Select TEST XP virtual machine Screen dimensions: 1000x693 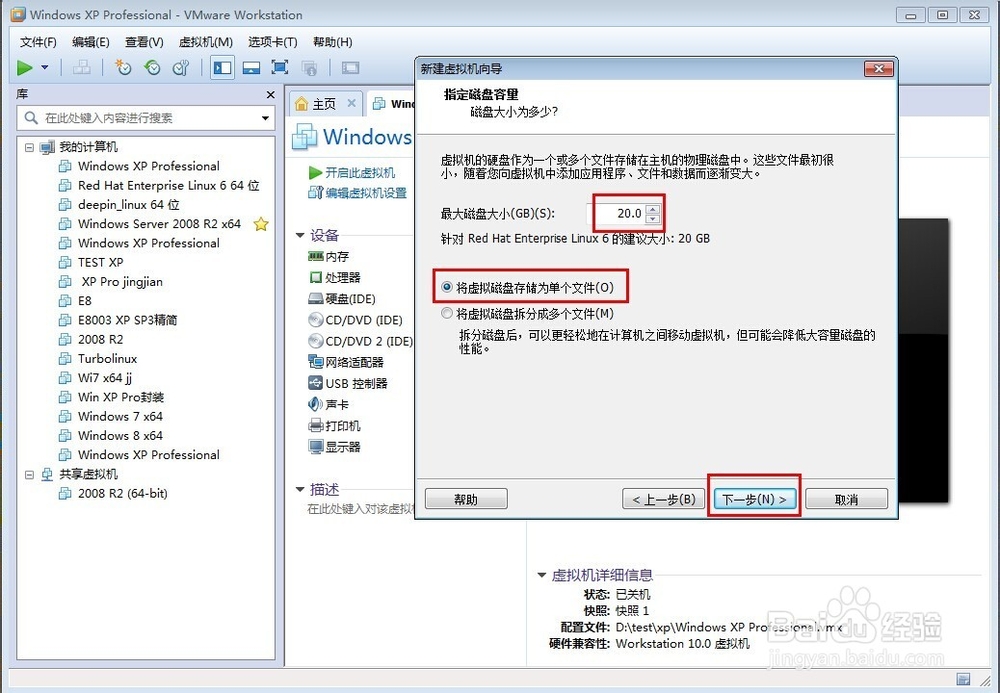[x=100, y=262]
